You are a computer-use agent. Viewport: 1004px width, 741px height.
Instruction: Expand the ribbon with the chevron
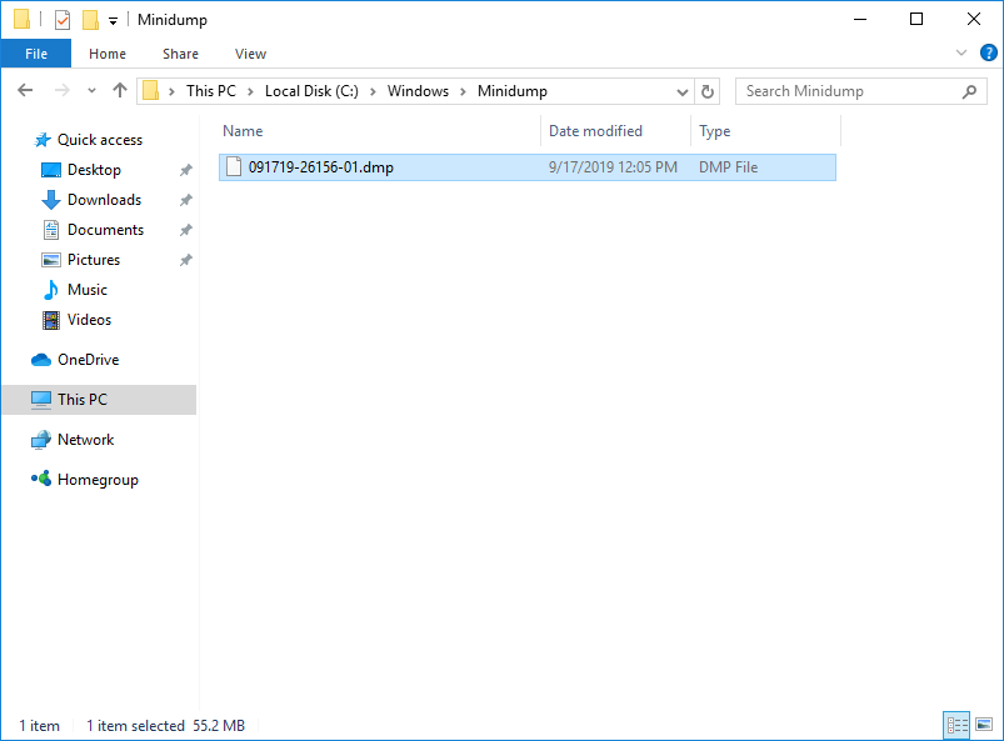pos(961,53)
